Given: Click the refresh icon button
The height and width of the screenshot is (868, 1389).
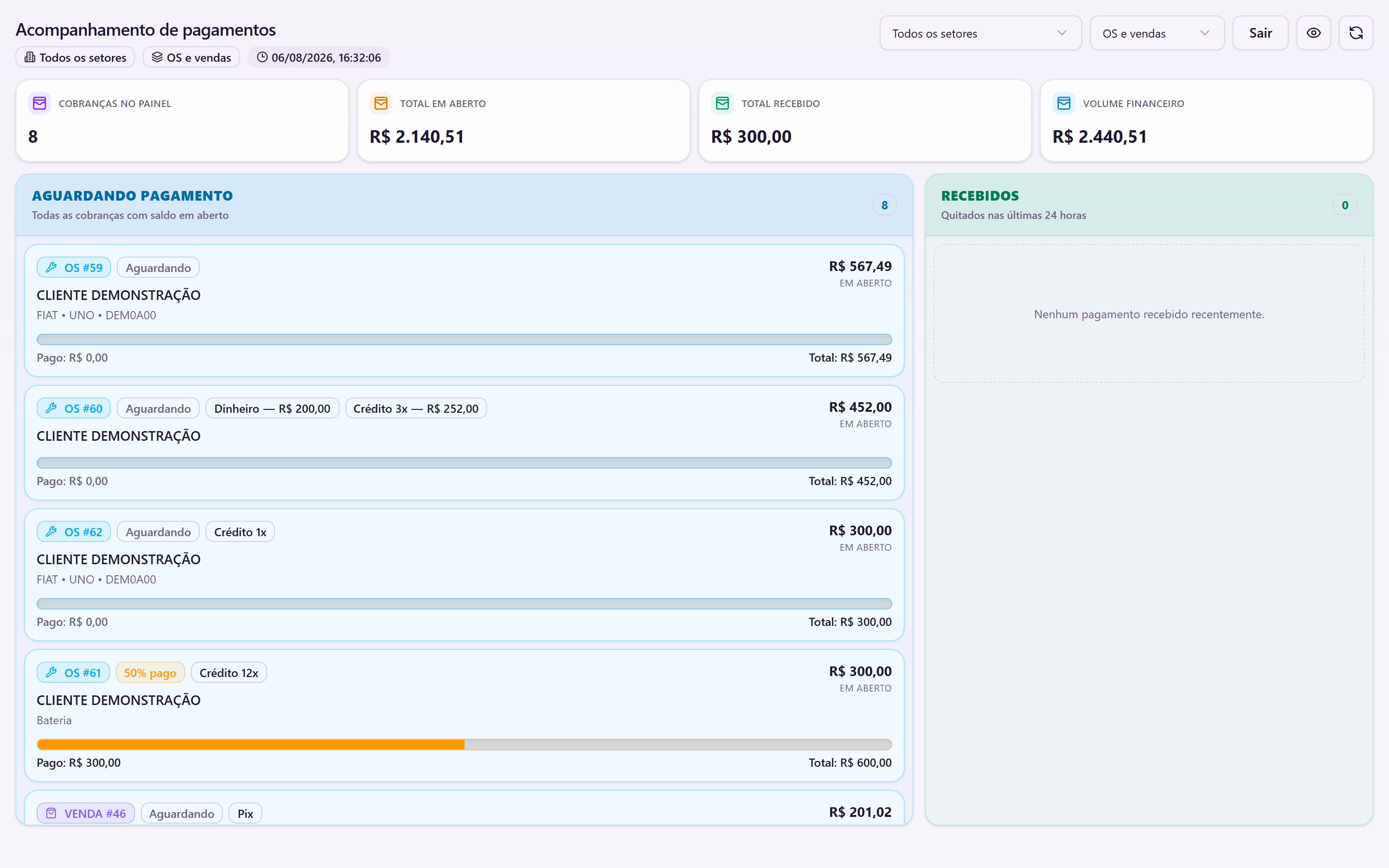Looking at the screenshot, I should 1356,33.
